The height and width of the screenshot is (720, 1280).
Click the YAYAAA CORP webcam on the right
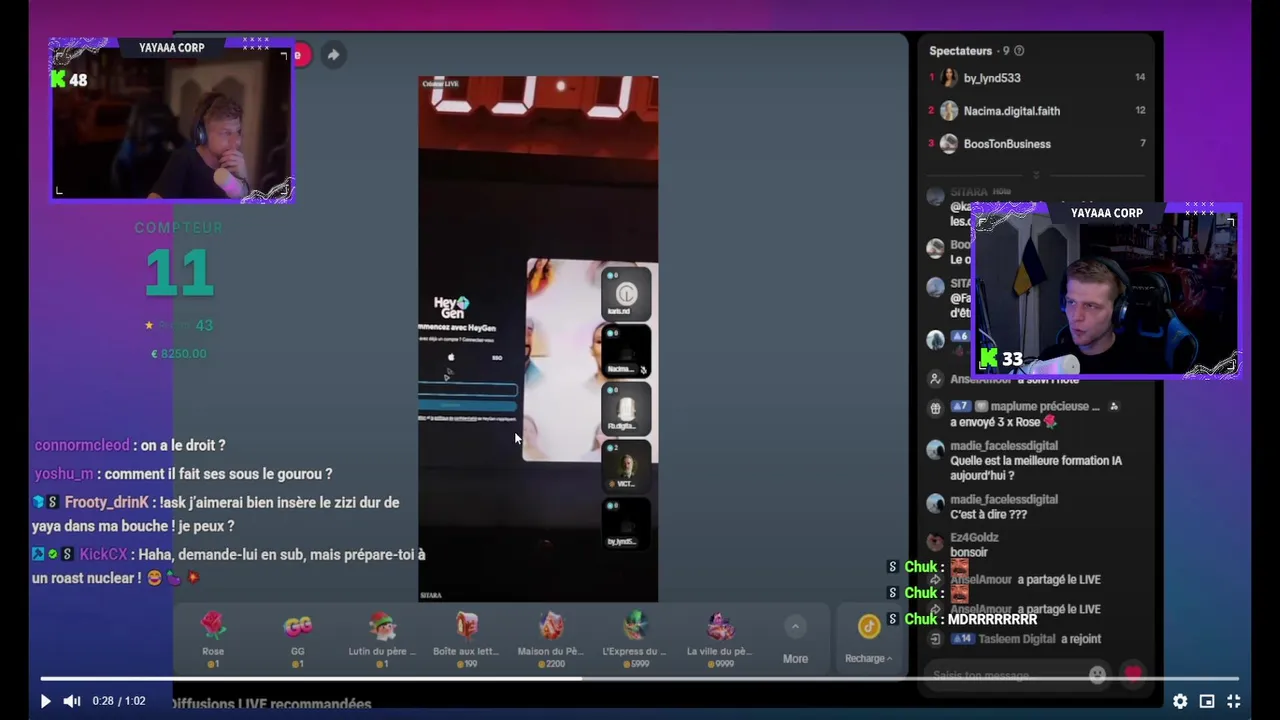[x=1106, y=291]
